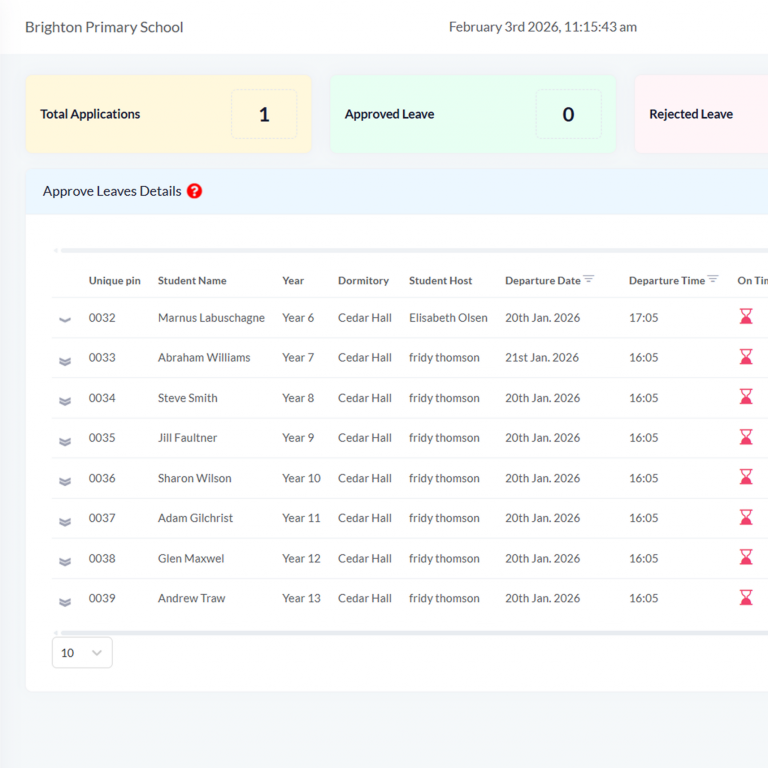Expand row details for pin 0032

[x=65, y=320]
